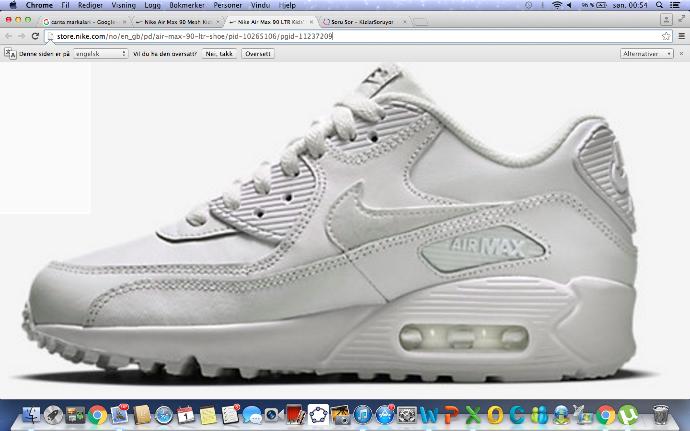Close the translation bar
The height and width of the screenshot is (431, 690).
point(681,53)
